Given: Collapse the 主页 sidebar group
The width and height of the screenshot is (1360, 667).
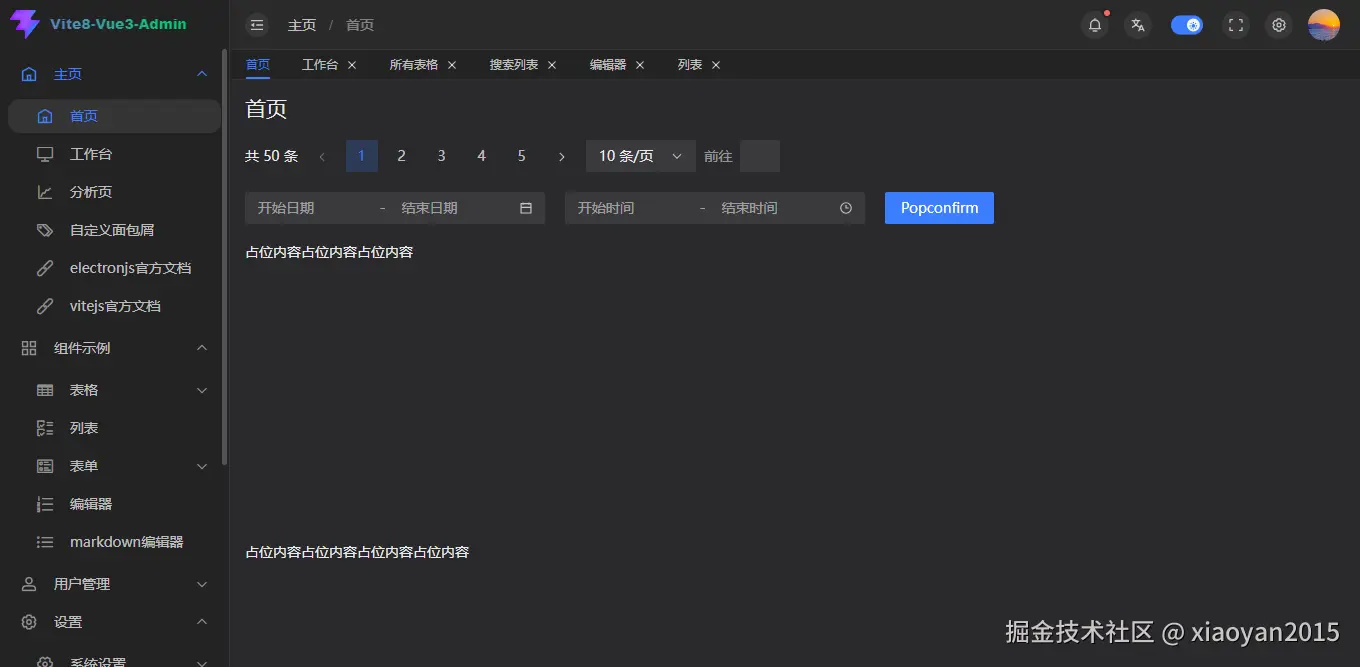Looking at the screenshot, I should pos(202,74).
